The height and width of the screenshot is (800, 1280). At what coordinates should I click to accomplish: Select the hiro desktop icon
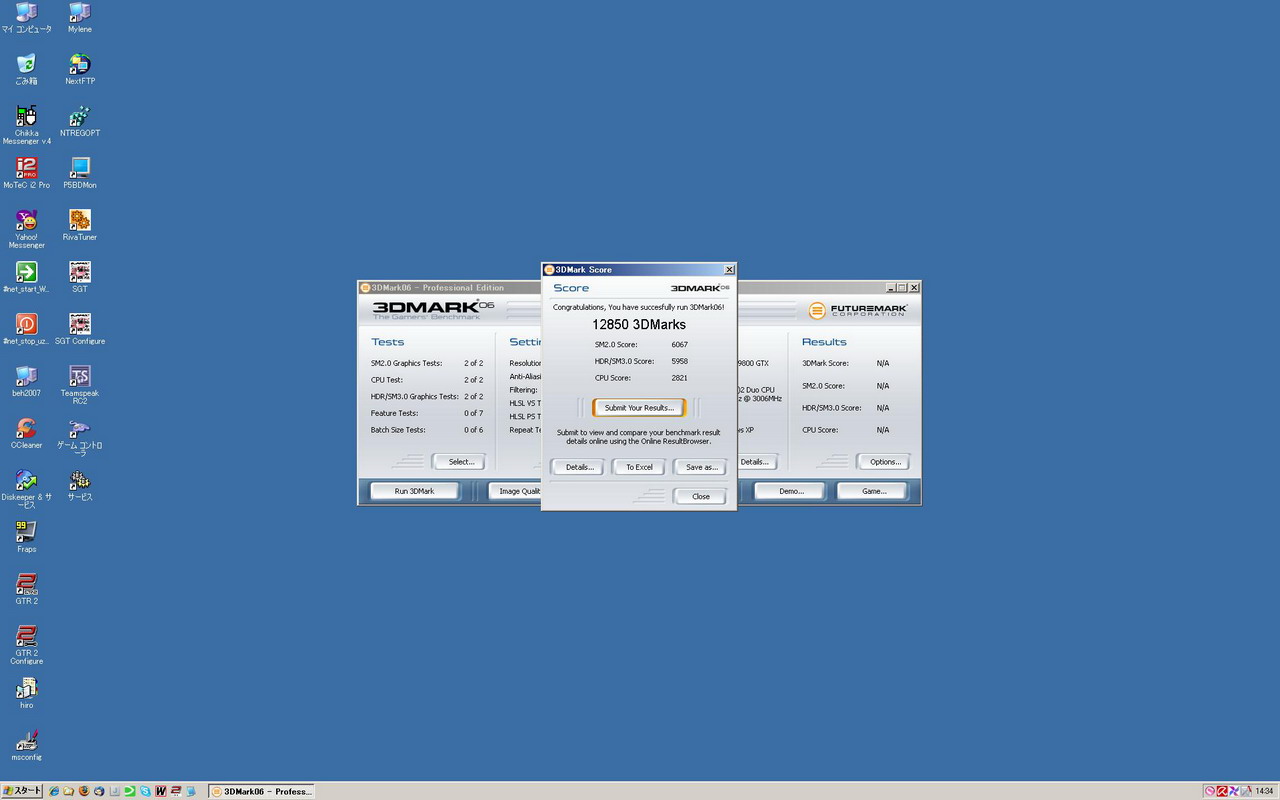(26, 693)
